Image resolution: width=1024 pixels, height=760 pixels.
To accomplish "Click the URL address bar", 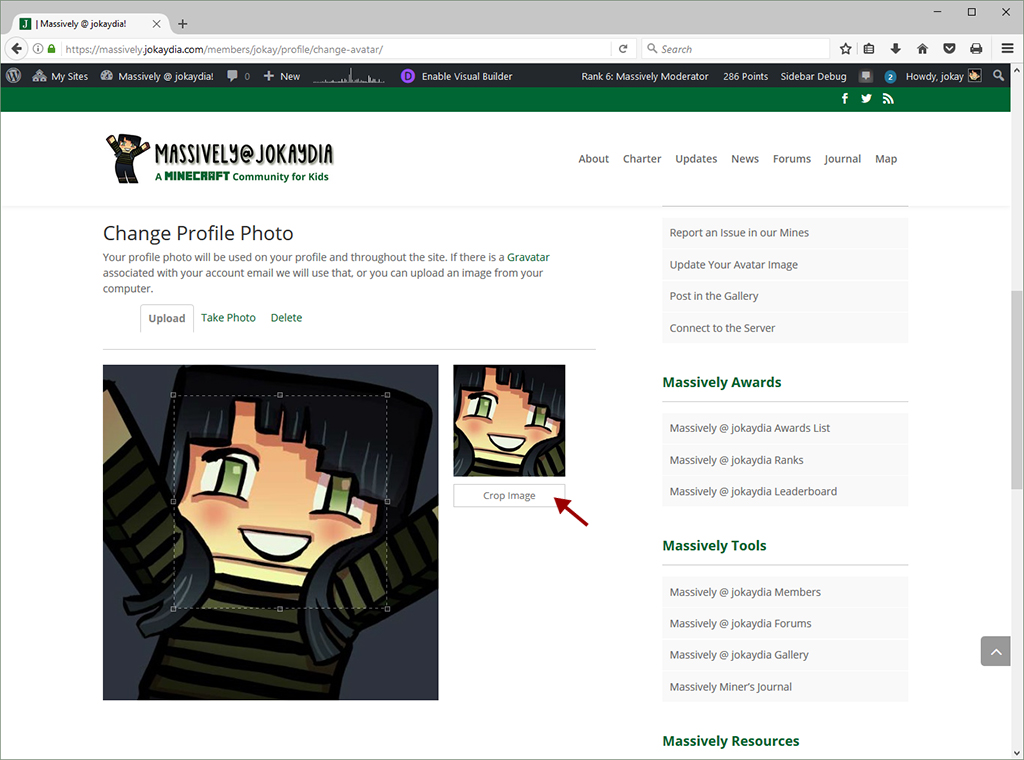I will pyautogui.click(x=336, y=49).
